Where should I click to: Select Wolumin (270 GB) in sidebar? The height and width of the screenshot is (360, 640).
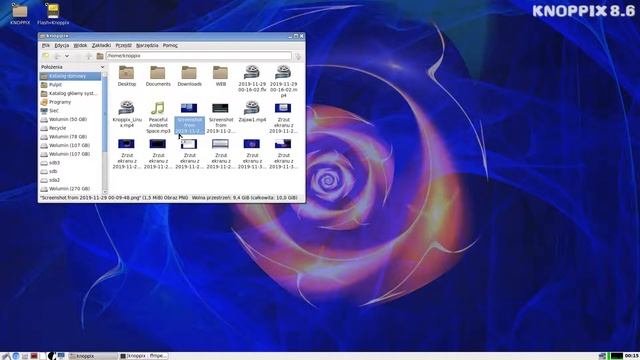tap(70, 189)
